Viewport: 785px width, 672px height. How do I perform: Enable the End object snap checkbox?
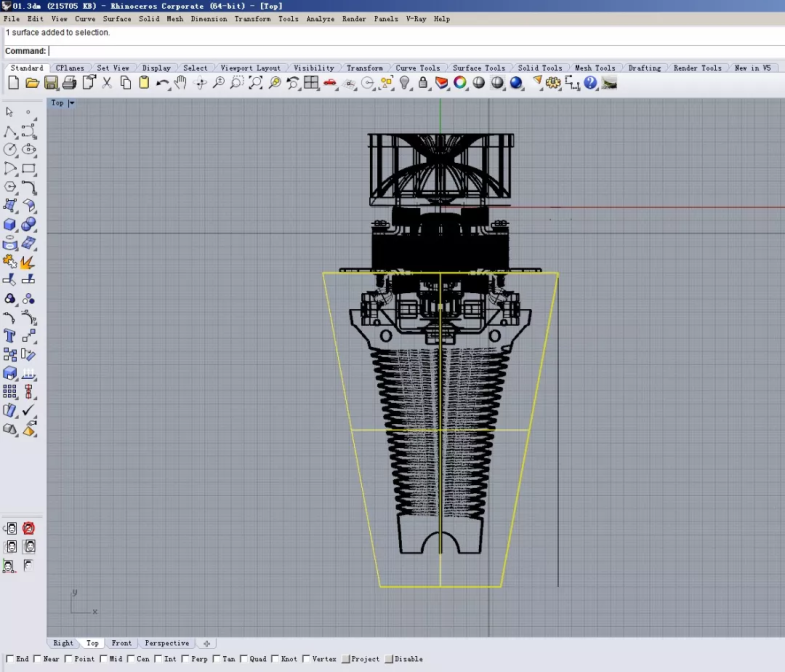click(10, 659)
